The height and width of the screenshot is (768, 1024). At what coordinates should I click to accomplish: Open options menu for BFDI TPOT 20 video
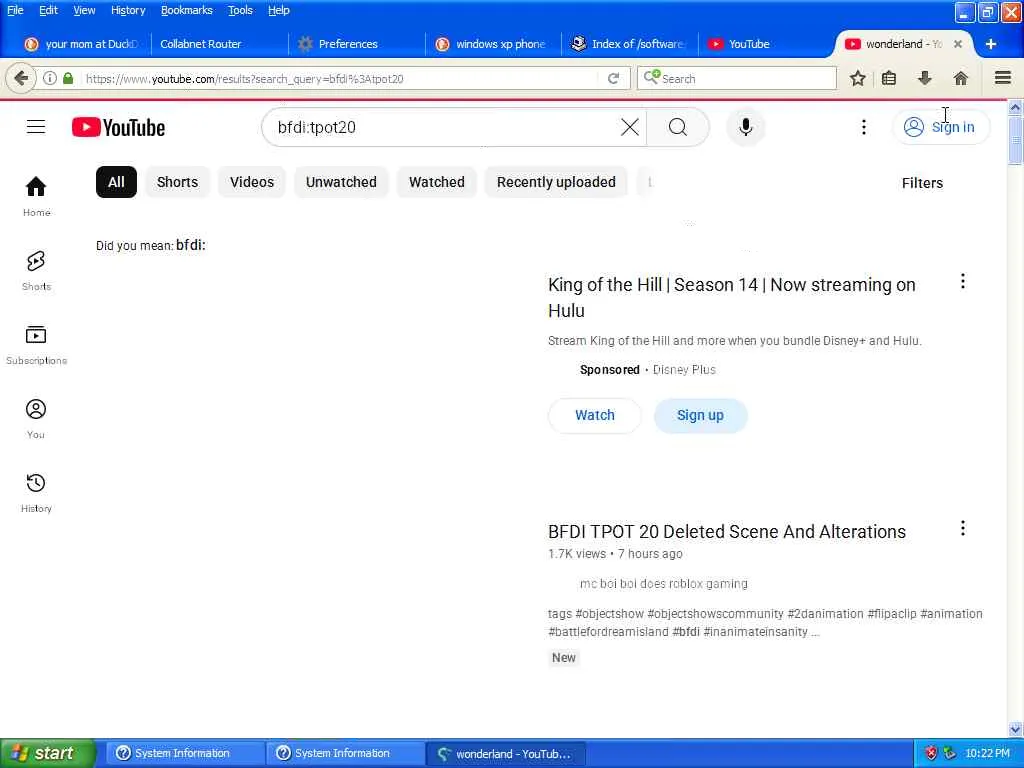(962, 528)
